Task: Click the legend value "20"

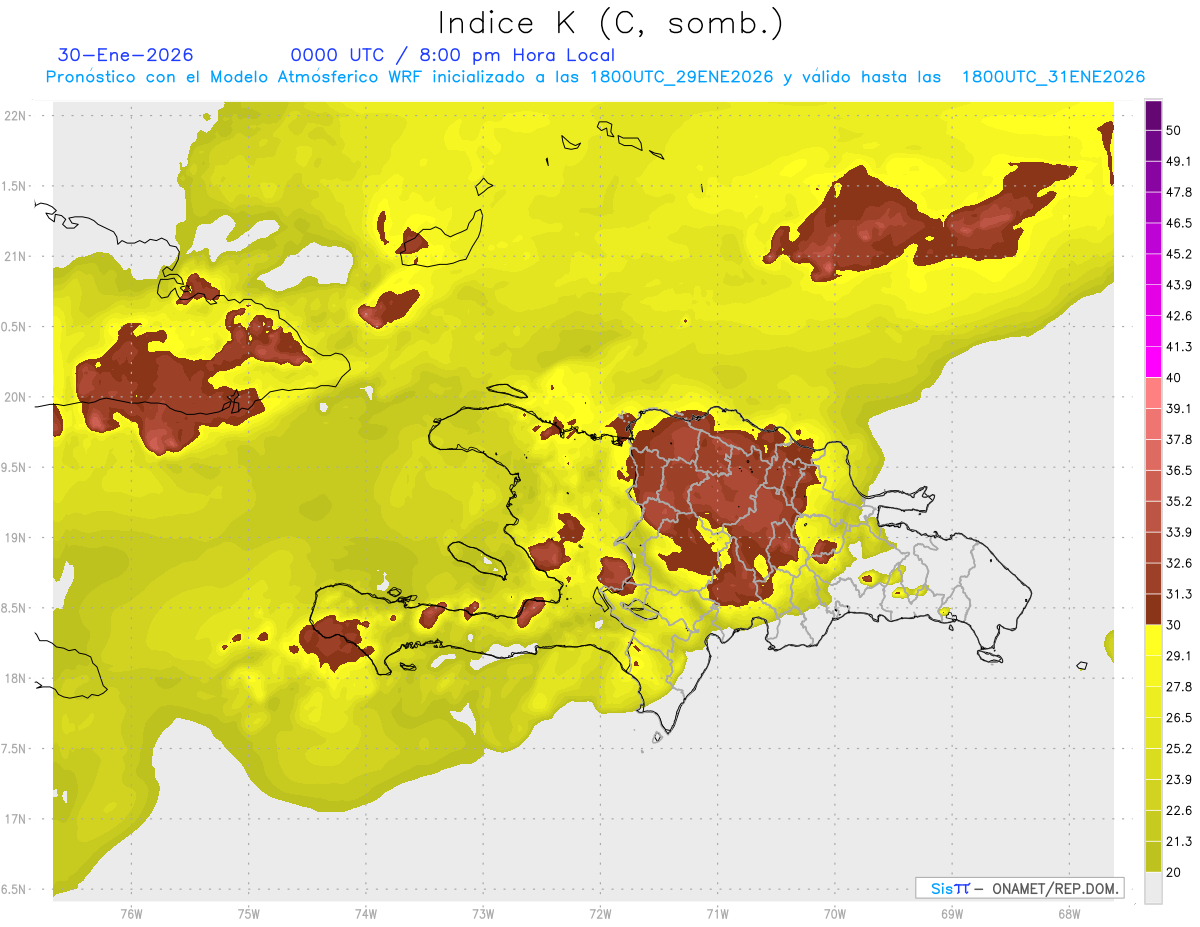Action: (1175, 872)
